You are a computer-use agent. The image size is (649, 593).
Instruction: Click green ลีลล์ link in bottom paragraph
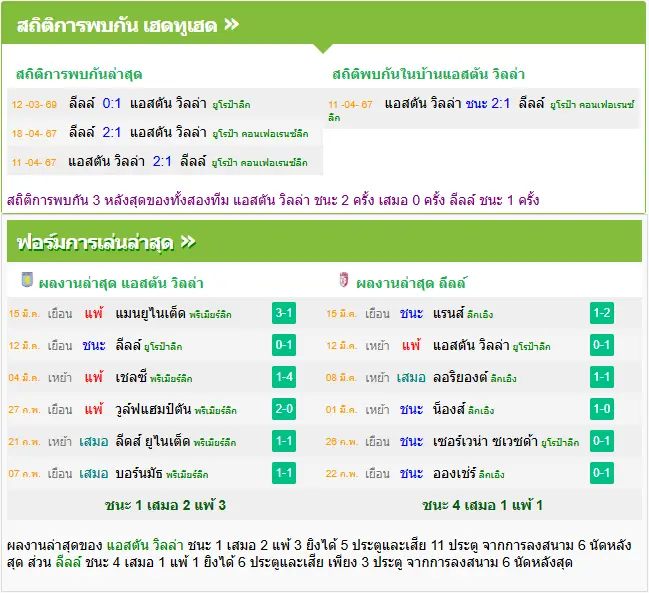click(x=68, y=562)
